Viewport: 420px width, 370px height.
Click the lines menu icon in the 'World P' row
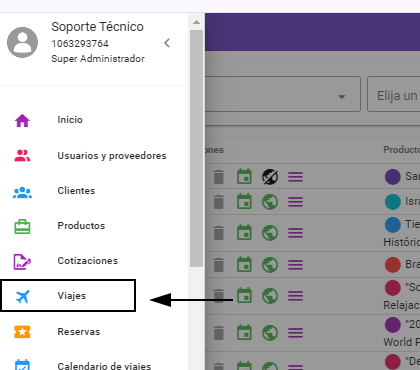(295, 333)
